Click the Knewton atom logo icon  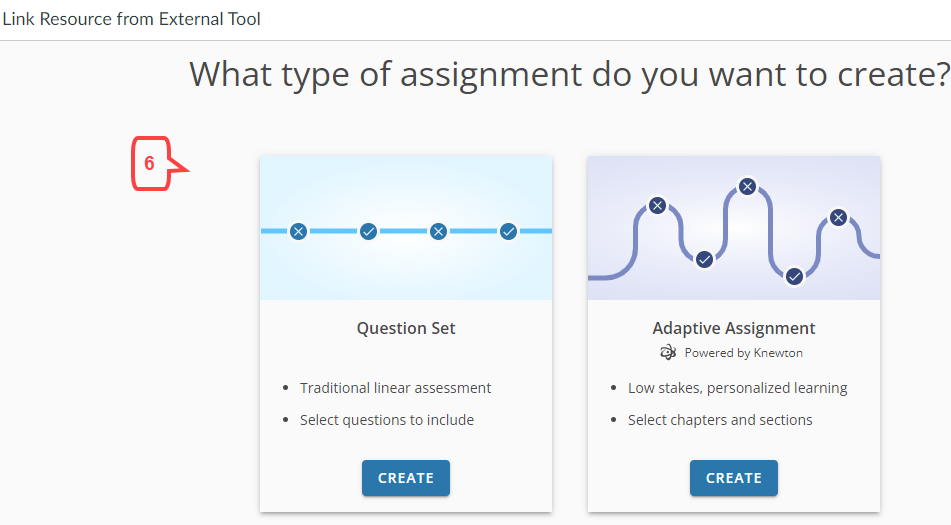(x=668, y=352)
